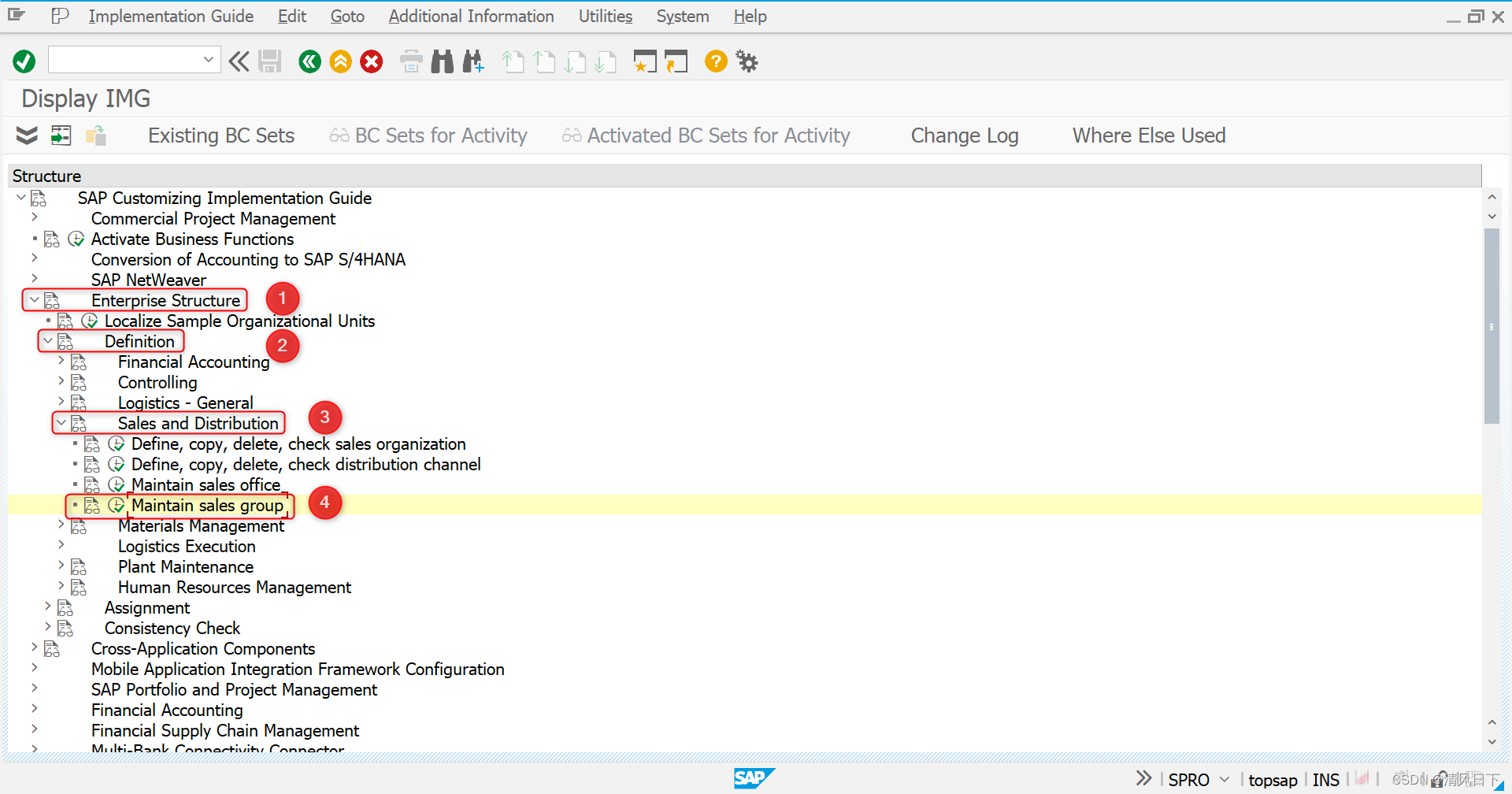The height and width of the screenshot is (794, 1512).
Task: Select Financial Accounting under Definition
Action: coord(194,362)
